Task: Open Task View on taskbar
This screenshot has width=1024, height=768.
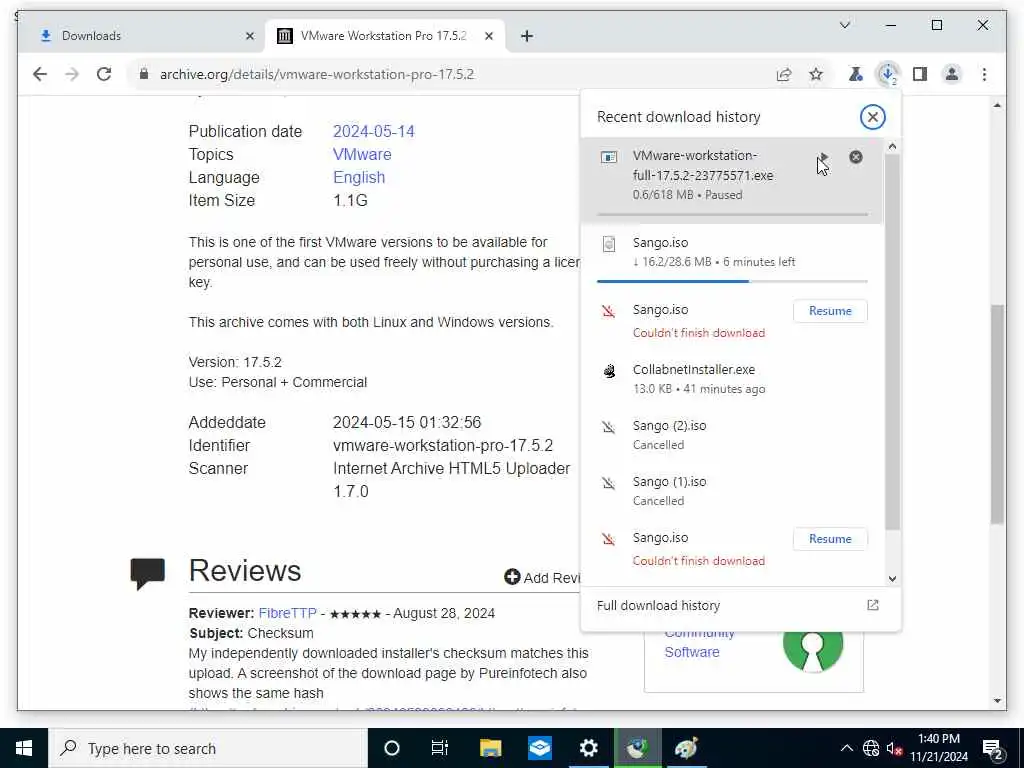Action: (440, 748)
